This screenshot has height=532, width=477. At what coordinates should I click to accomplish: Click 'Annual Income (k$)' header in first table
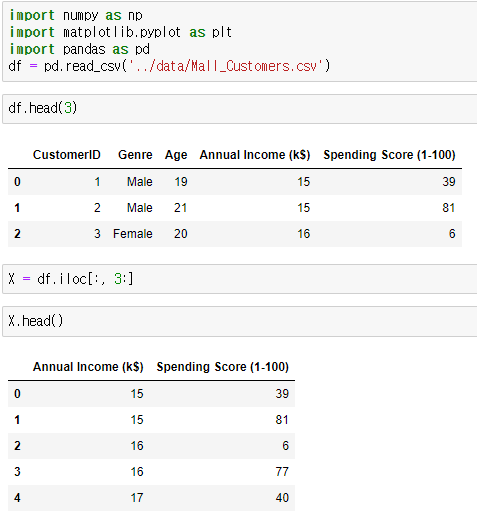click(255, 155)
